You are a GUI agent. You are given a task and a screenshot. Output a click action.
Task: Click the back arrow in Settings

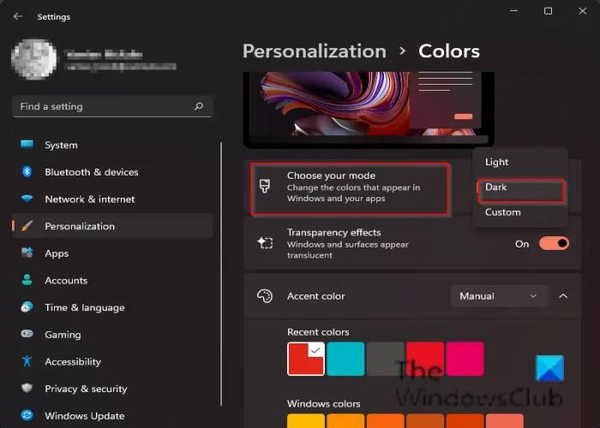tap(18, 16)
